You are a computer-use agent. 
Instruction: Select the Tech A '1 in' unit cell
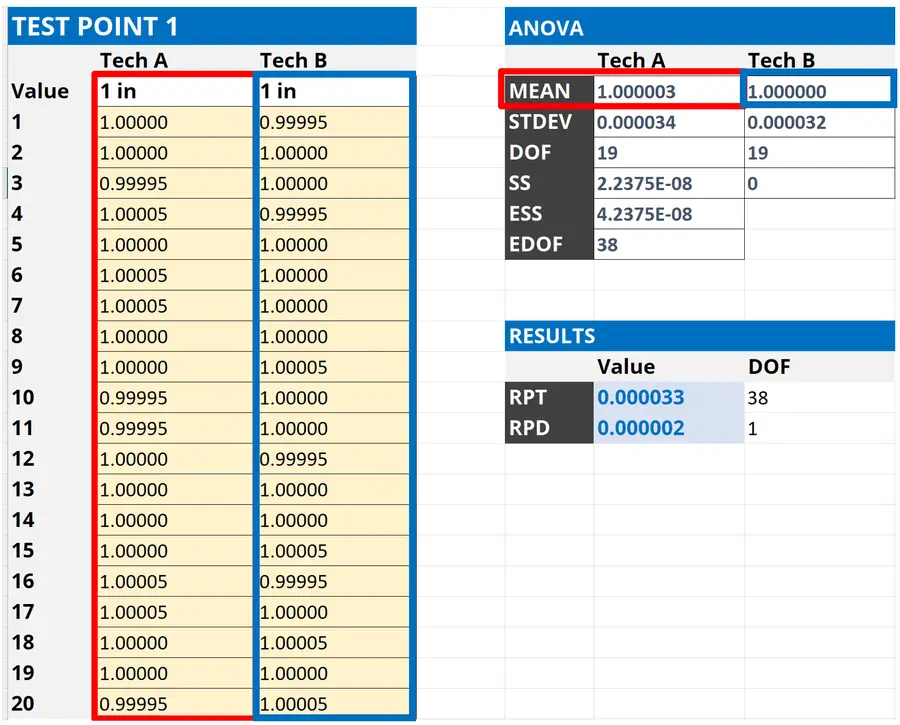pyautogui.click(x=174, y=91)
